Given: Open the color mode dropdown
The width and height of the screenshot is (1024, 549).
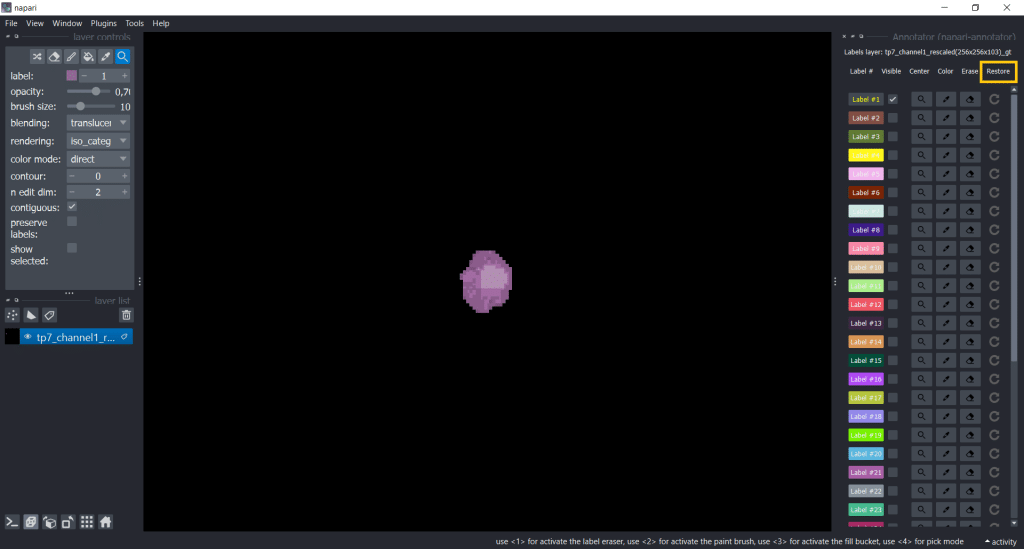Looking at the screenshot, I should tap(99, 159).
